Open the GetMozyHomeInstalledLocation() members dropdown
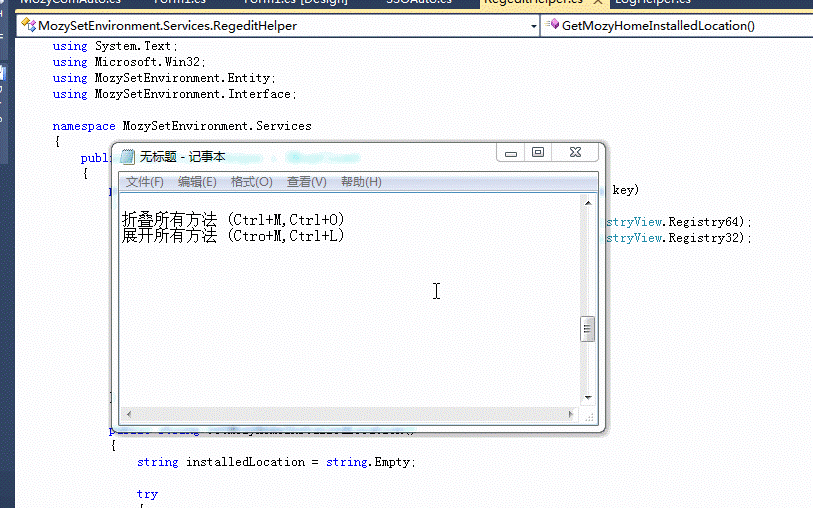 [677, 25]
